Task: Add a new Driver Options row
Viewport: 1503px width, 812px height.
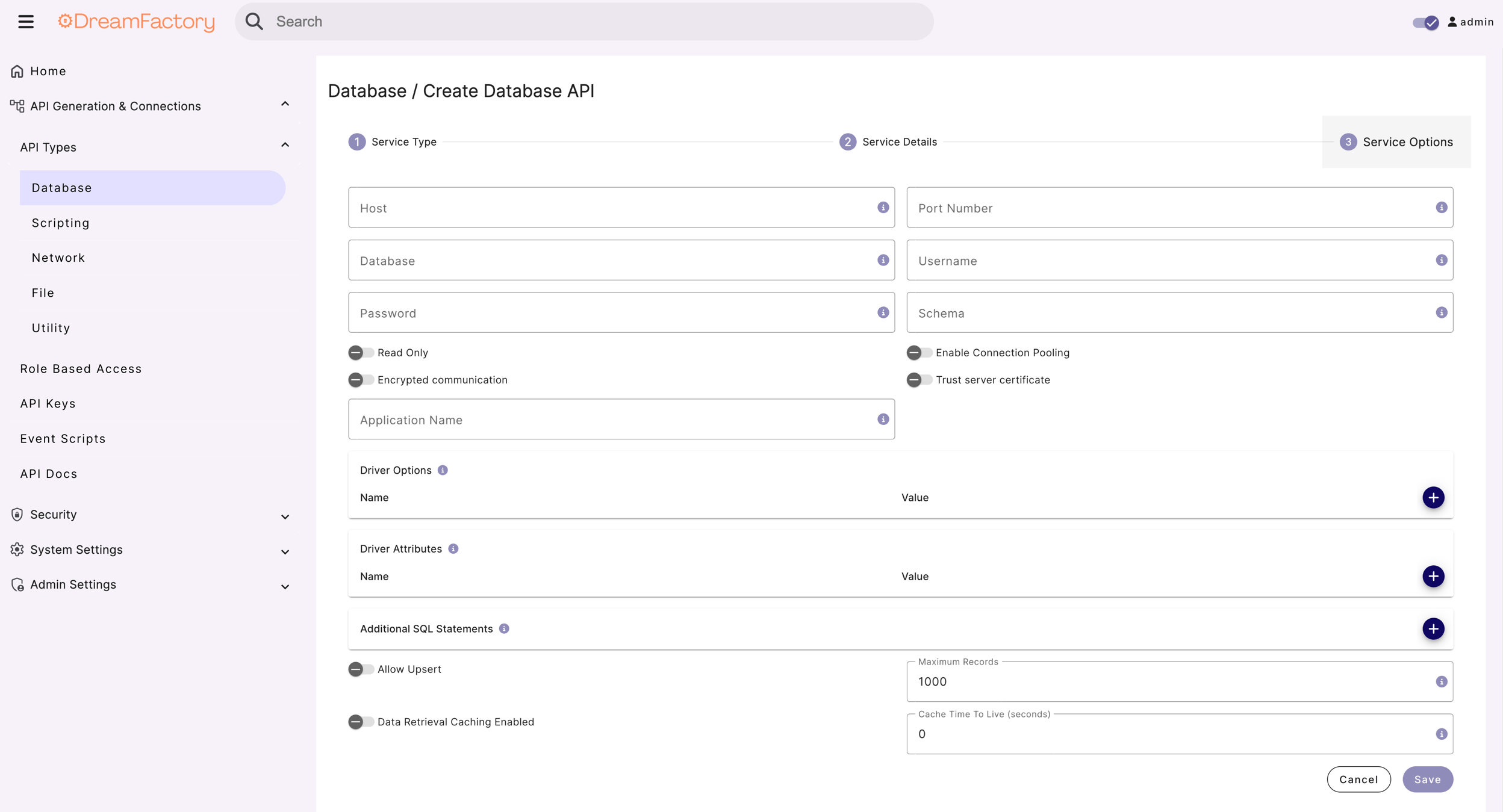Action: [x=1434, y=497]
